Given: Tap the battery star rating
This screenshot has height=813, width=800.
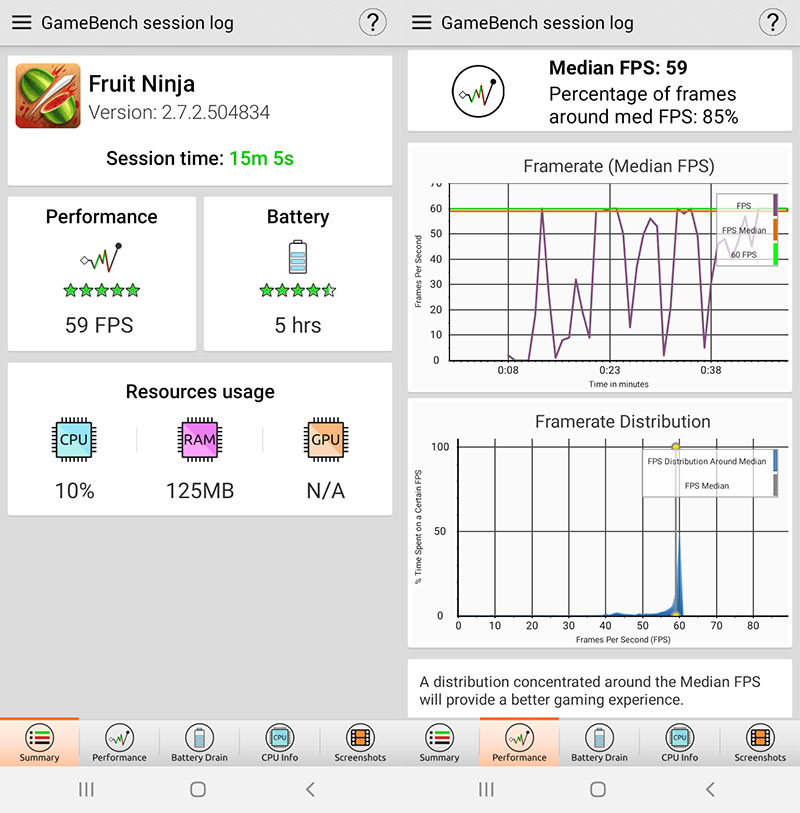Looking at the screenshot, I should pyautogui.click(x=298, y=290).
